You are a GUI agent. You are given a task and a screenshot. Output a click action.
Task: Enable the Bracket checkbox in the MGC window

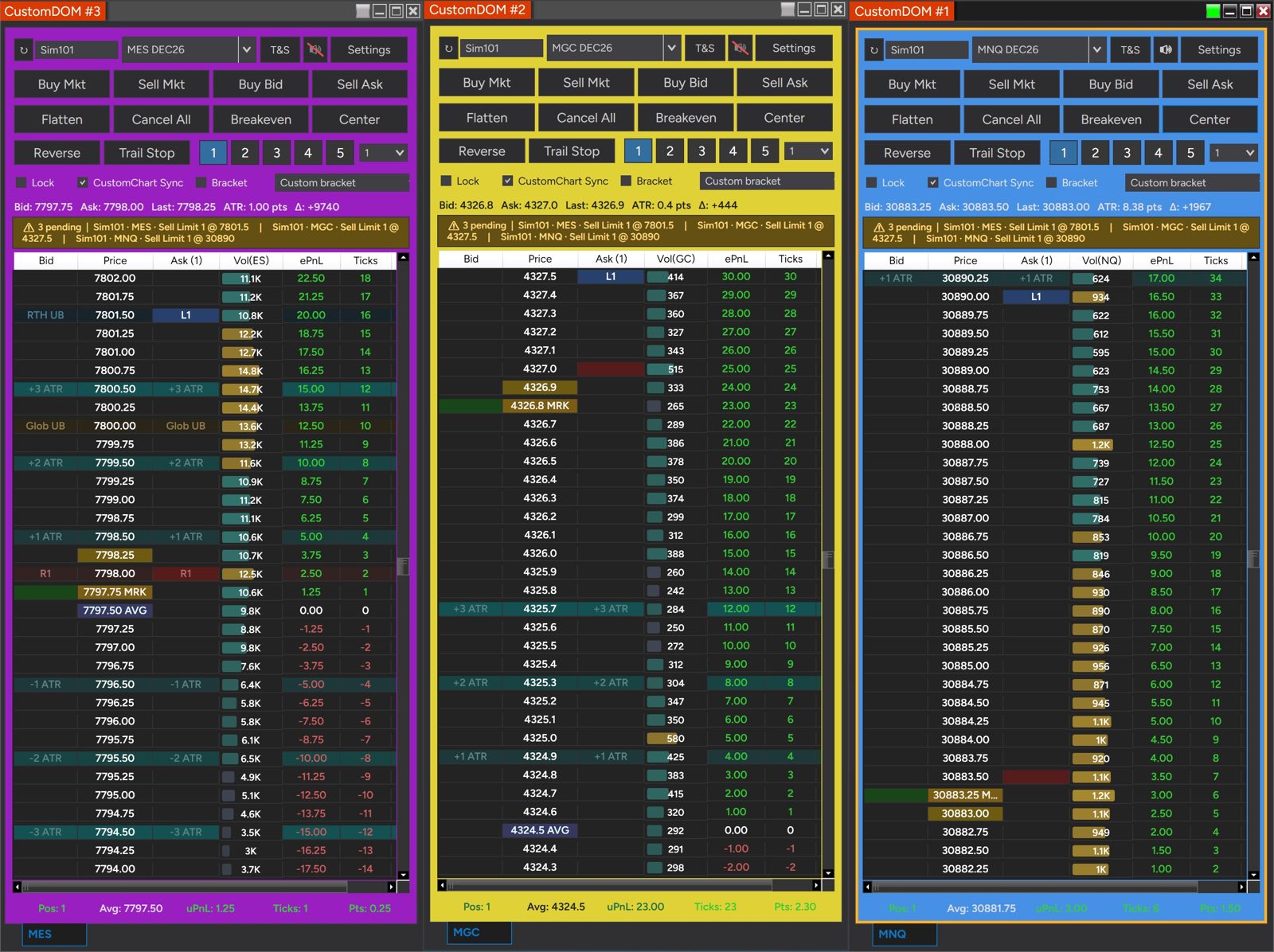pos(626,181)
